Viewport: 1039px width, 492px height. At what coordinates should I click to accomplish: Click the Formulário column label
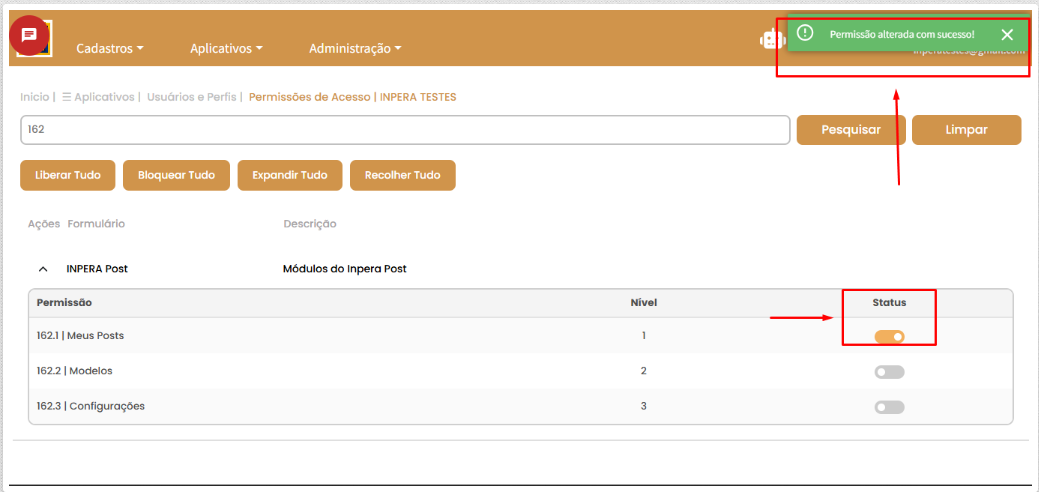tap(96, 224)
